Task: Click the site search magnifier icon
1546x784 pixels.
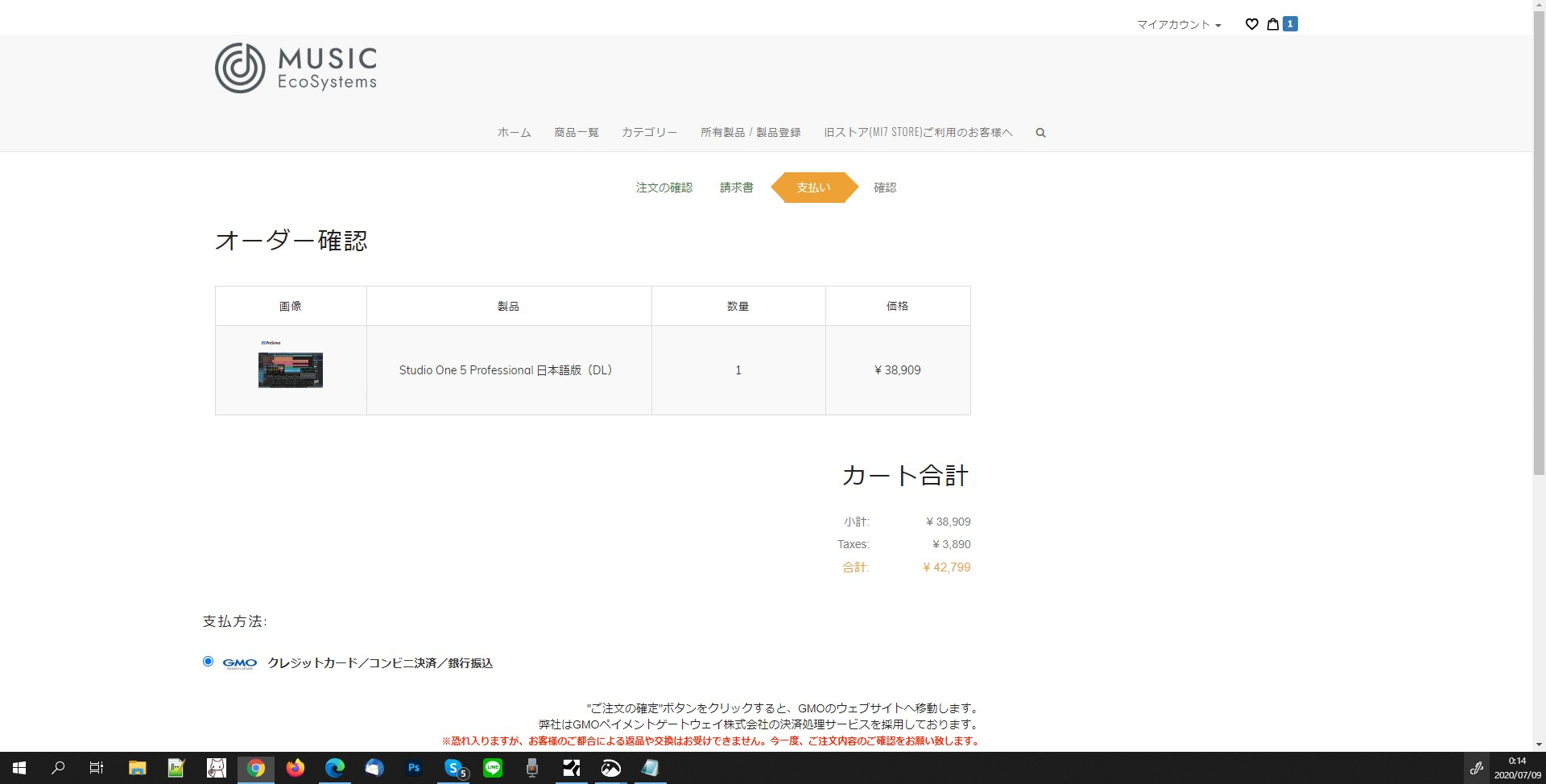Action: tap(1040, 133)
